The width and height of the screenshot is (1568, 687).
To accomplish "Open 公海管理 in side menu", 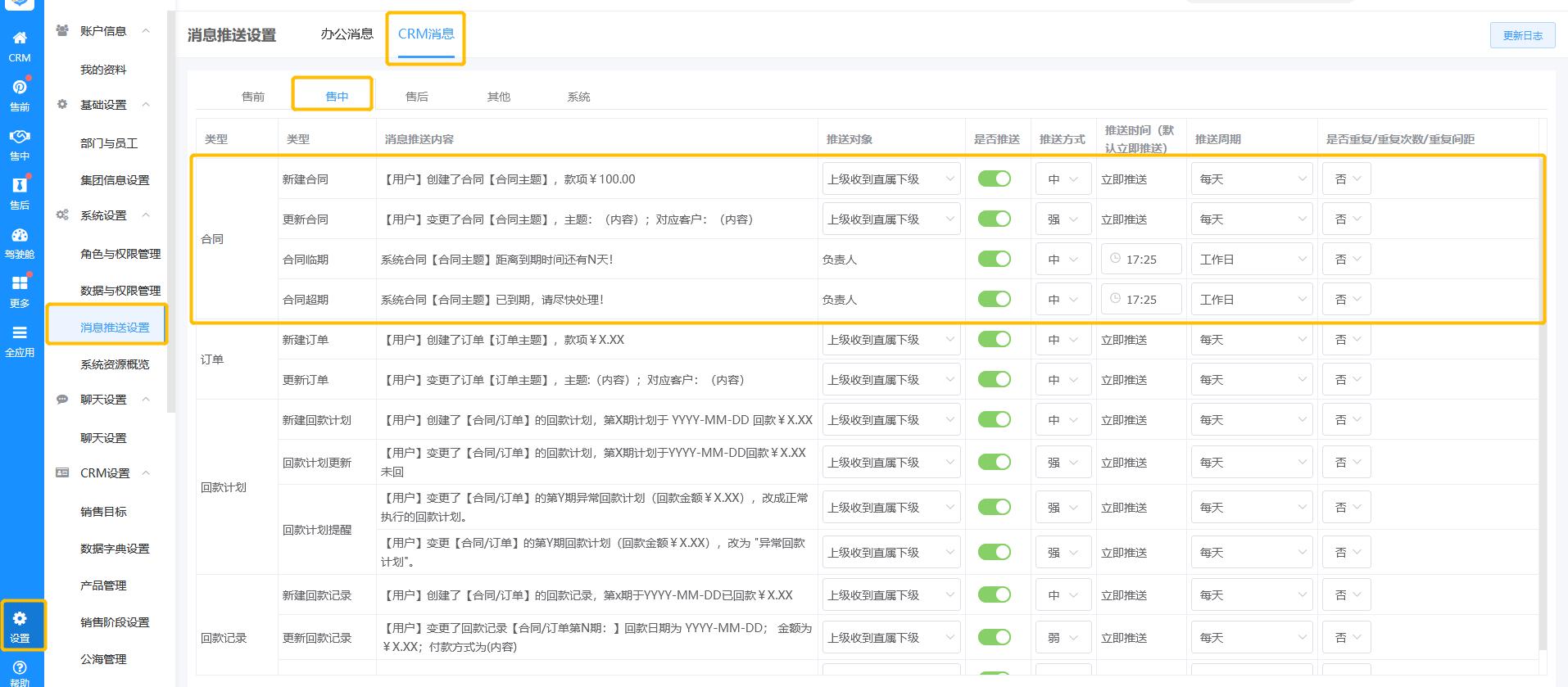I will (x=103, y=658).
